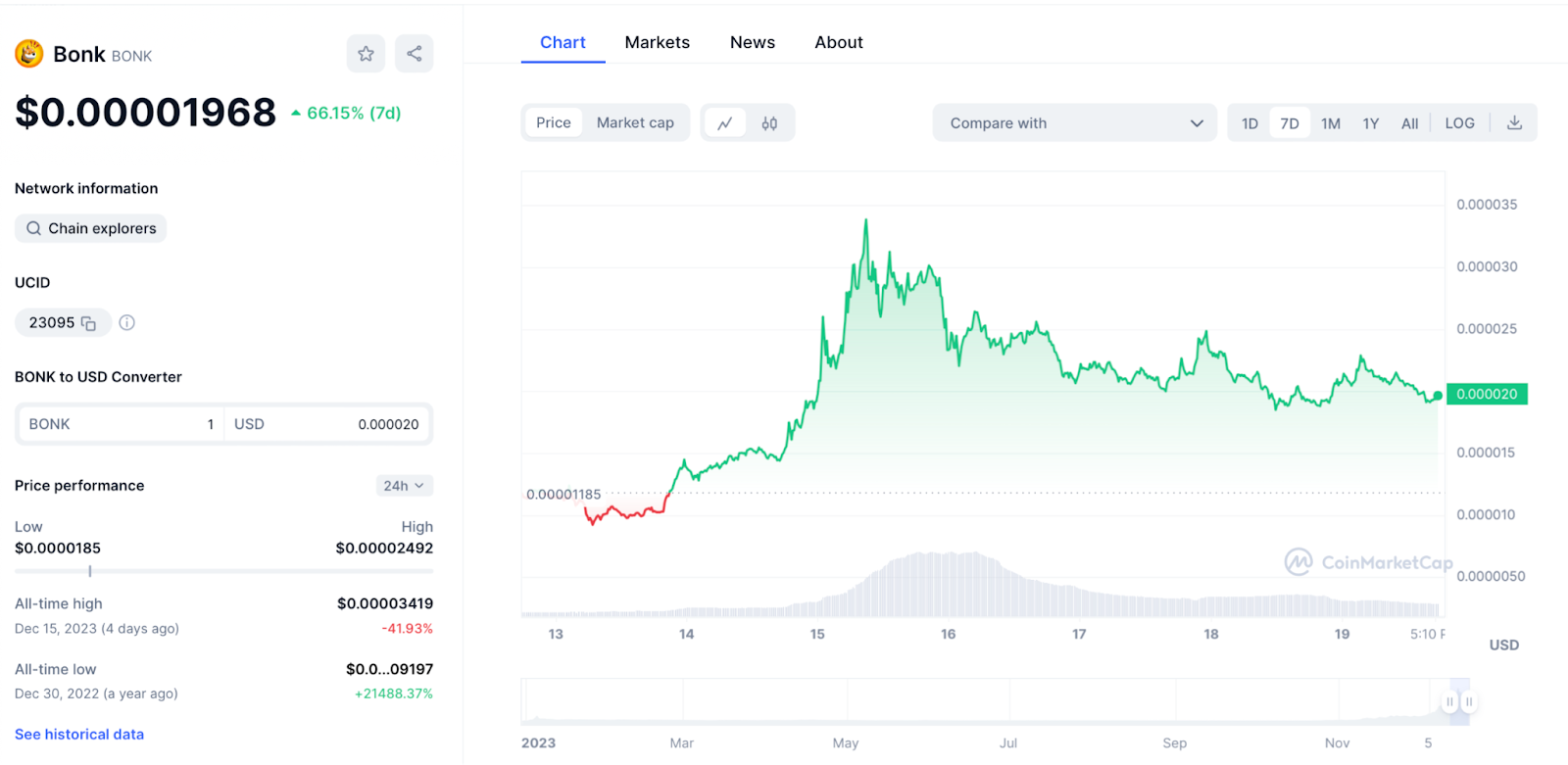Expand Compare with using chevron arrow
1568x765 pixels.
pos(1197,123)
